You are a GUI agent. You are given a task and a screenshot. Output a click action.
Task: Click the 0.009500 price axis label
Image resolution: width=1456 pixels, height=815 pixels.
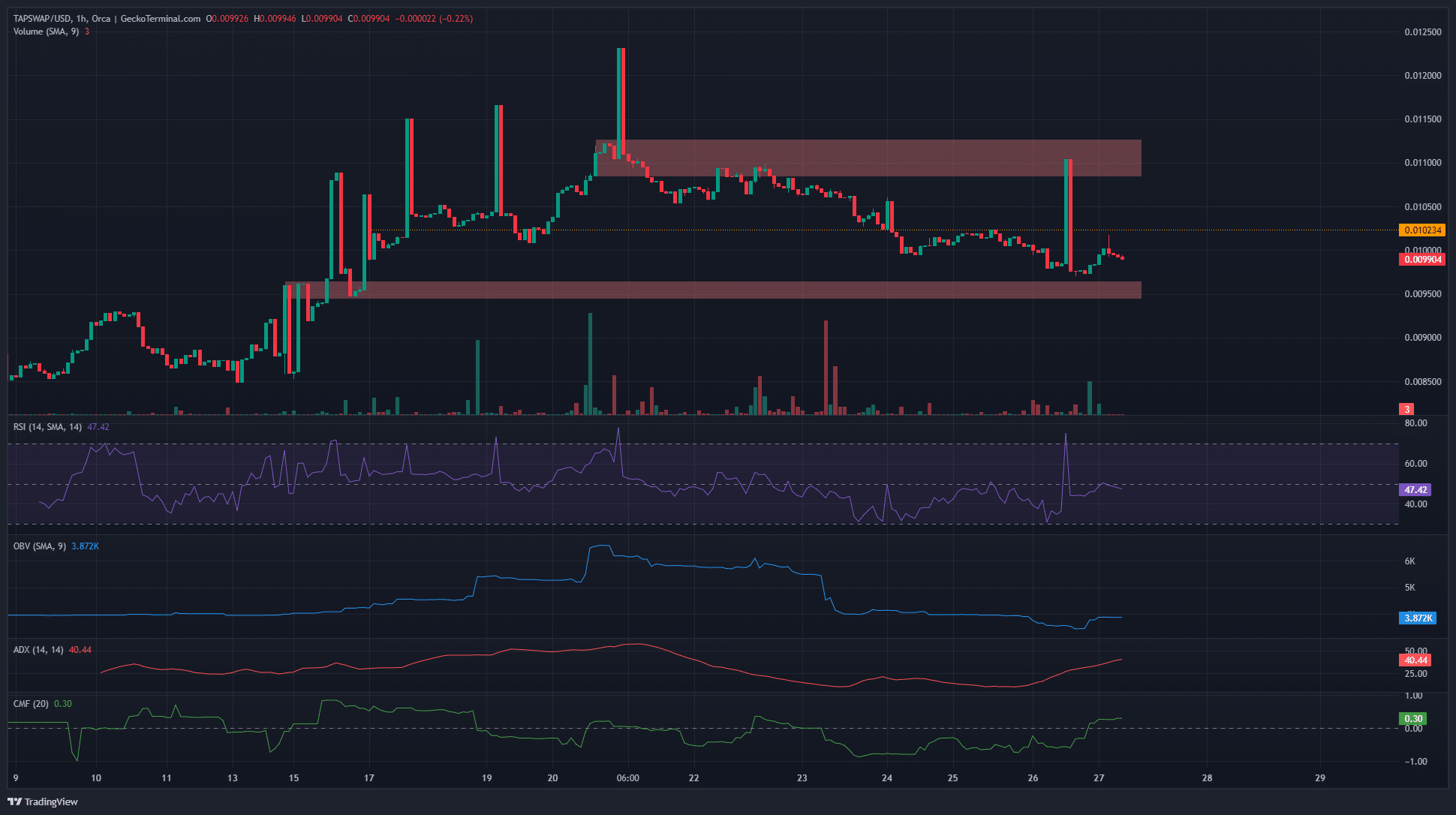(1423, 294)
